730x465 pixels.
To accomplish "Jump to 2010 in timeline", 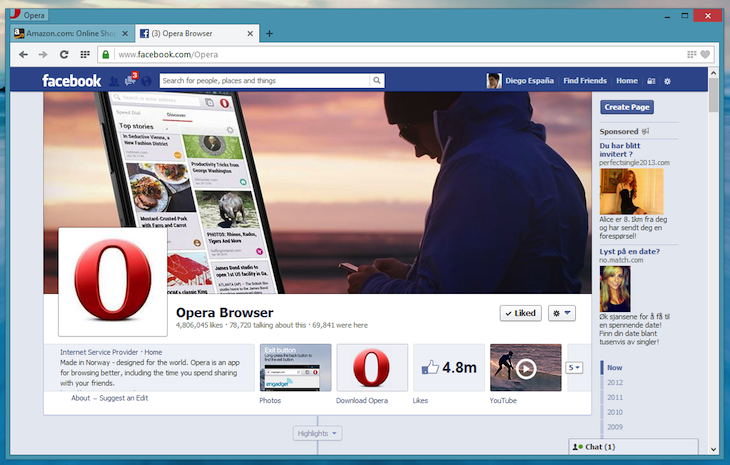I will point(615,412).
